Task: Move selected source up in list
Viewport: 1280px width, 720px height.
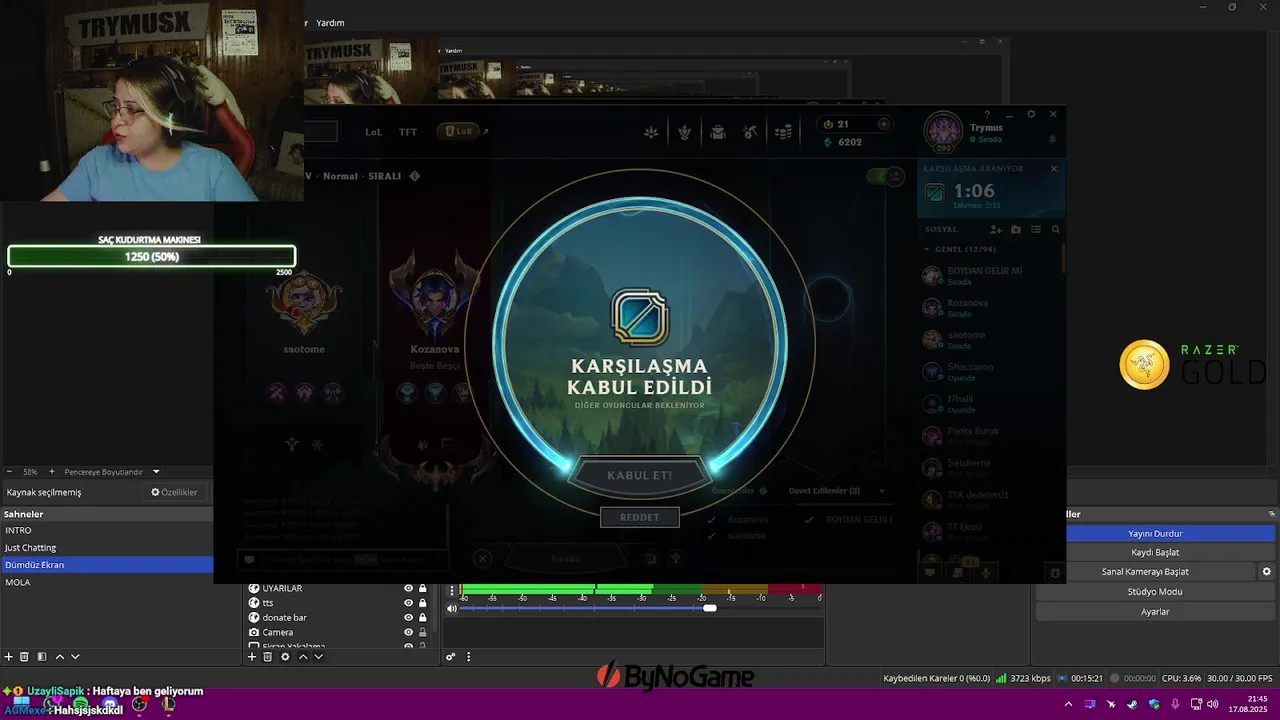Action: tap(303, 657)
